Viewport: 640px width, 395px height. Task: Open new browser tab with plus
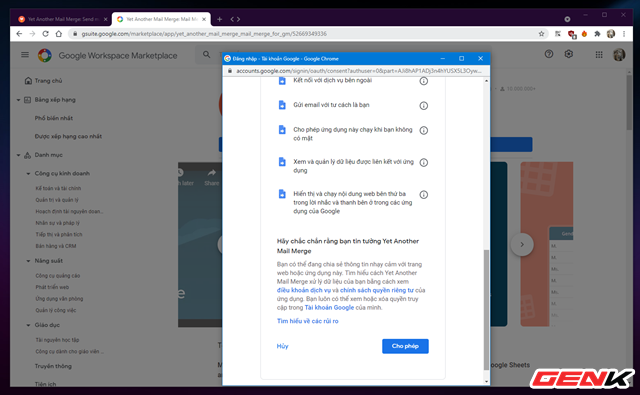[x=219, y=19]
